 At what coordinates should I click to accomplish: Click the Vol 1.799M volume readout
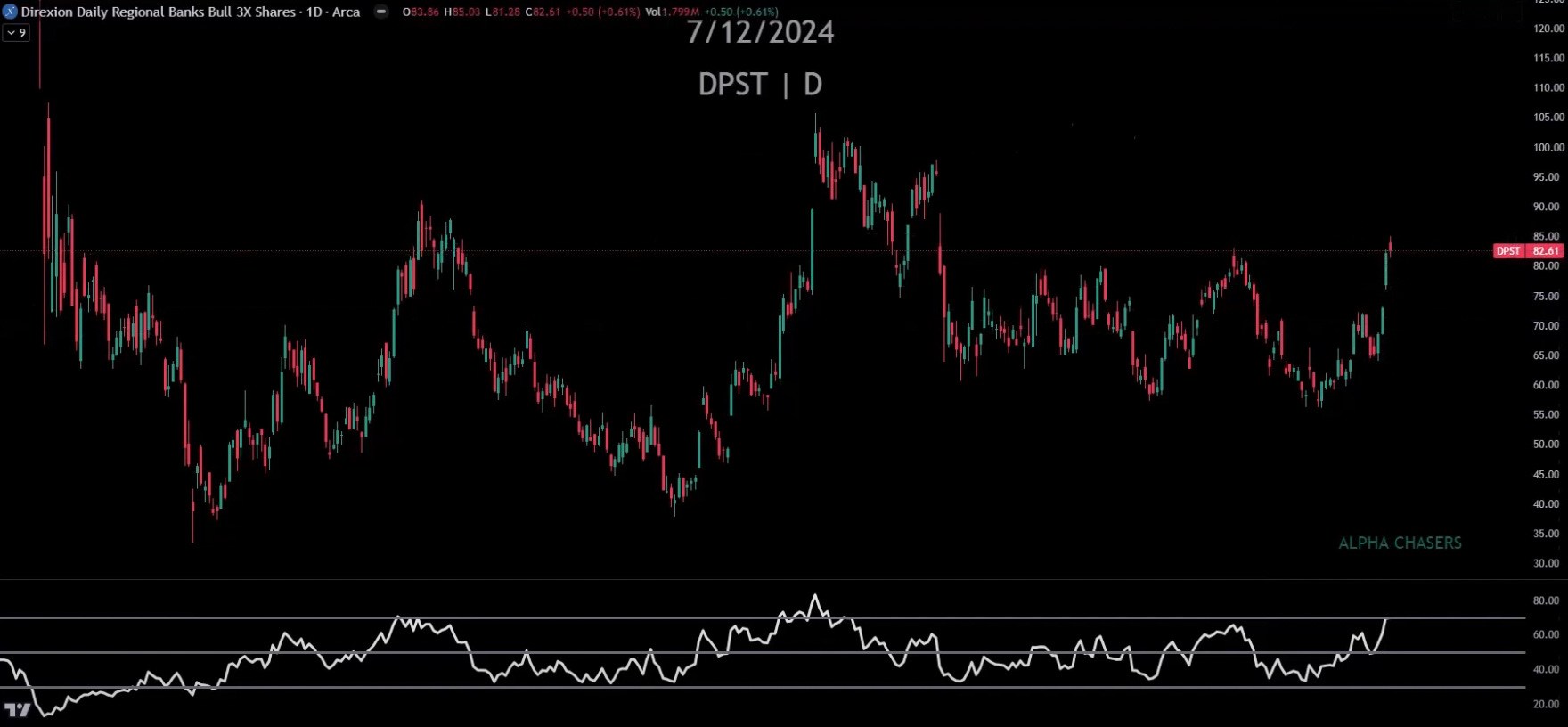pos(673,12)
